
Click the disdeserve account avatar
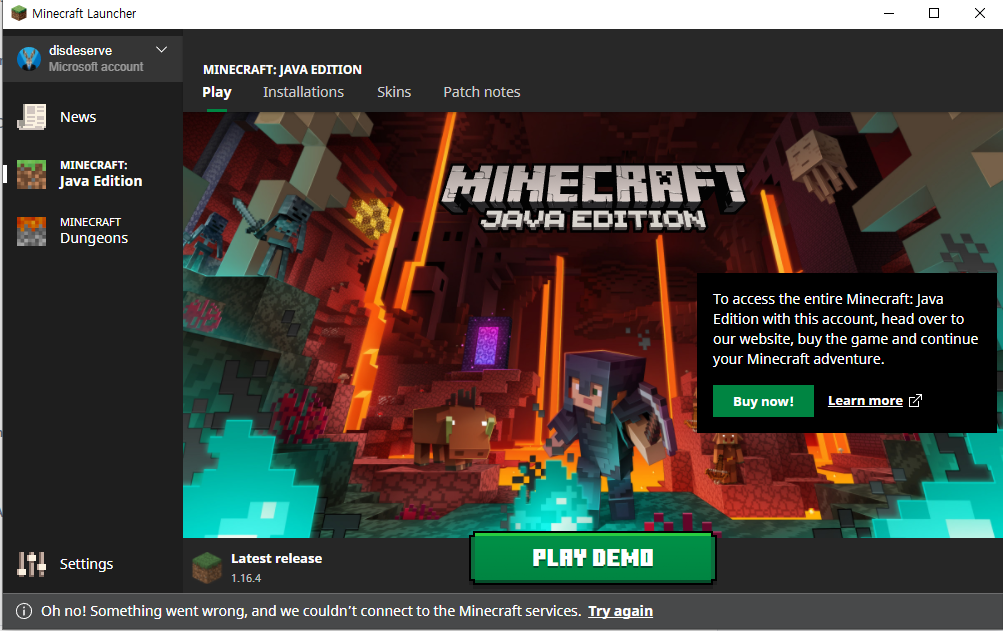29,59
